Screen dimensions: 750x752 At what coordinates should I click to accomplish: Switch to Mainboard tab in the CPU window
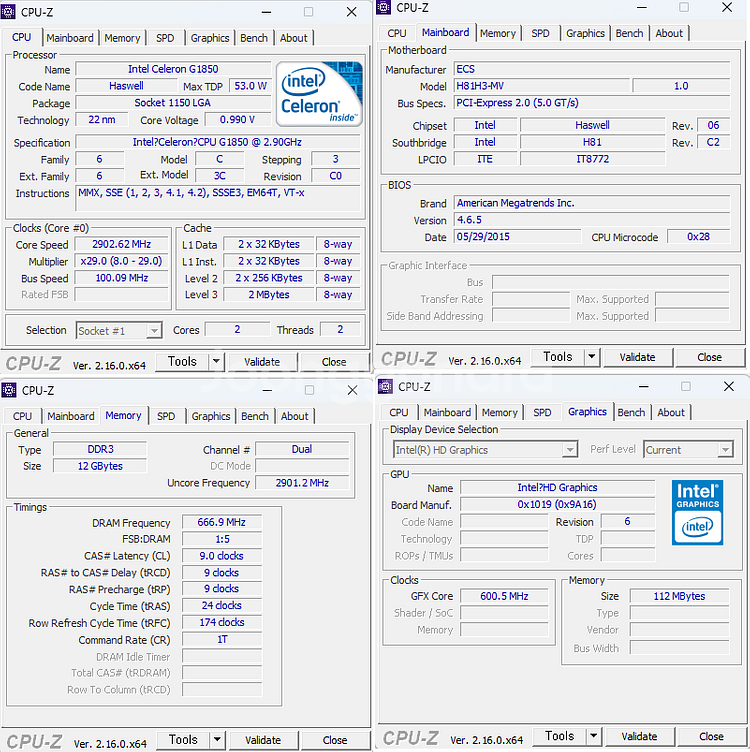[70, 38]
